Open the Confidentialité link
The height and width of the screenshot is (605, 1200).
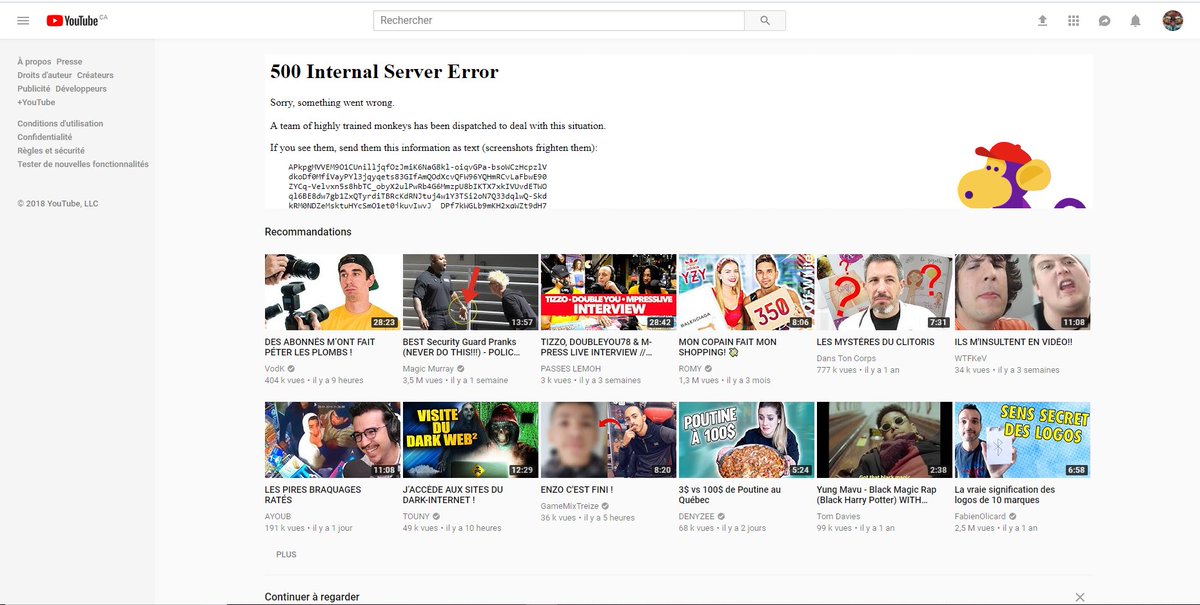(x=45, y=137)
